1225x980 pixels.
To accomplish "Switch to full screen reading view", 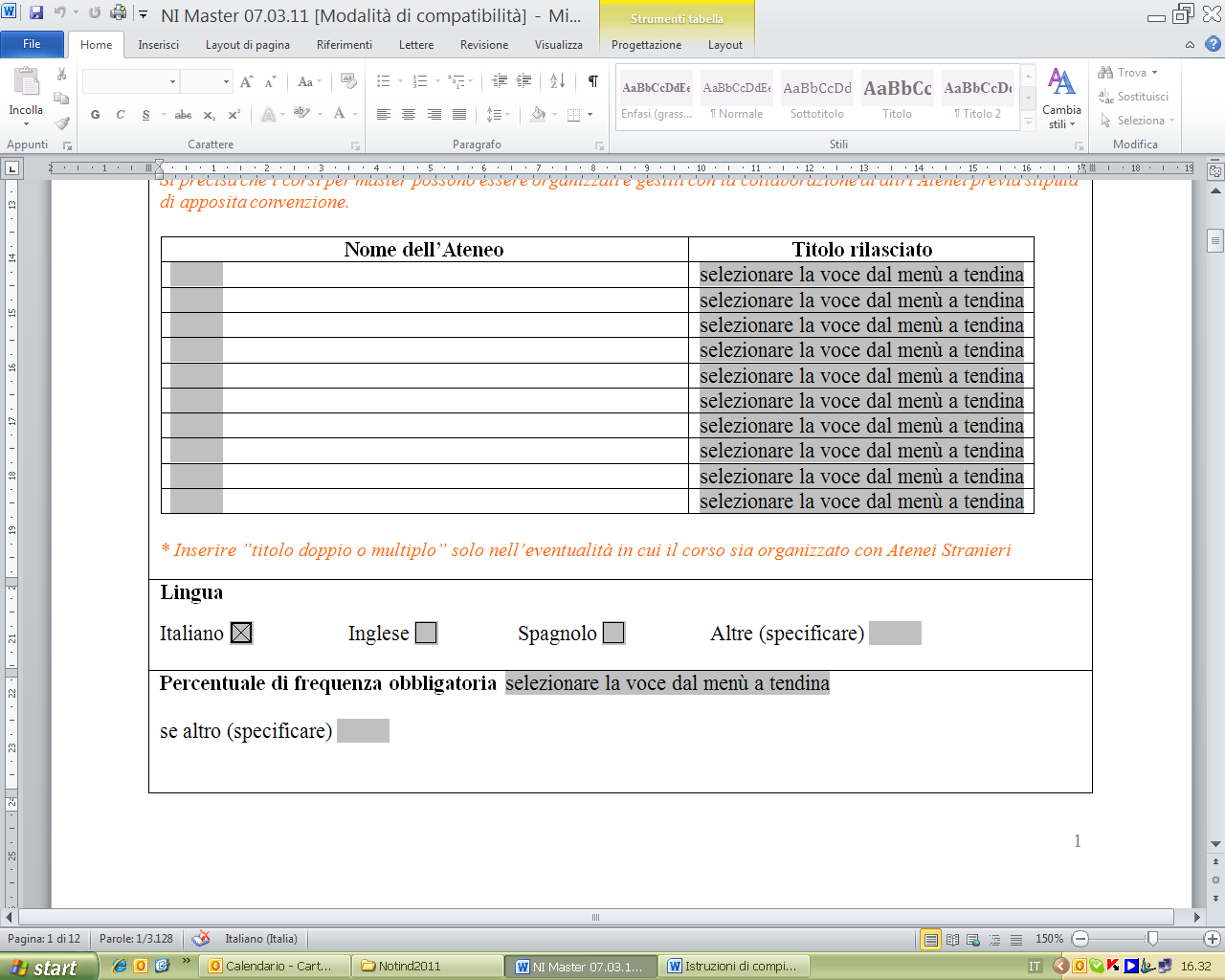I will 952,940.
